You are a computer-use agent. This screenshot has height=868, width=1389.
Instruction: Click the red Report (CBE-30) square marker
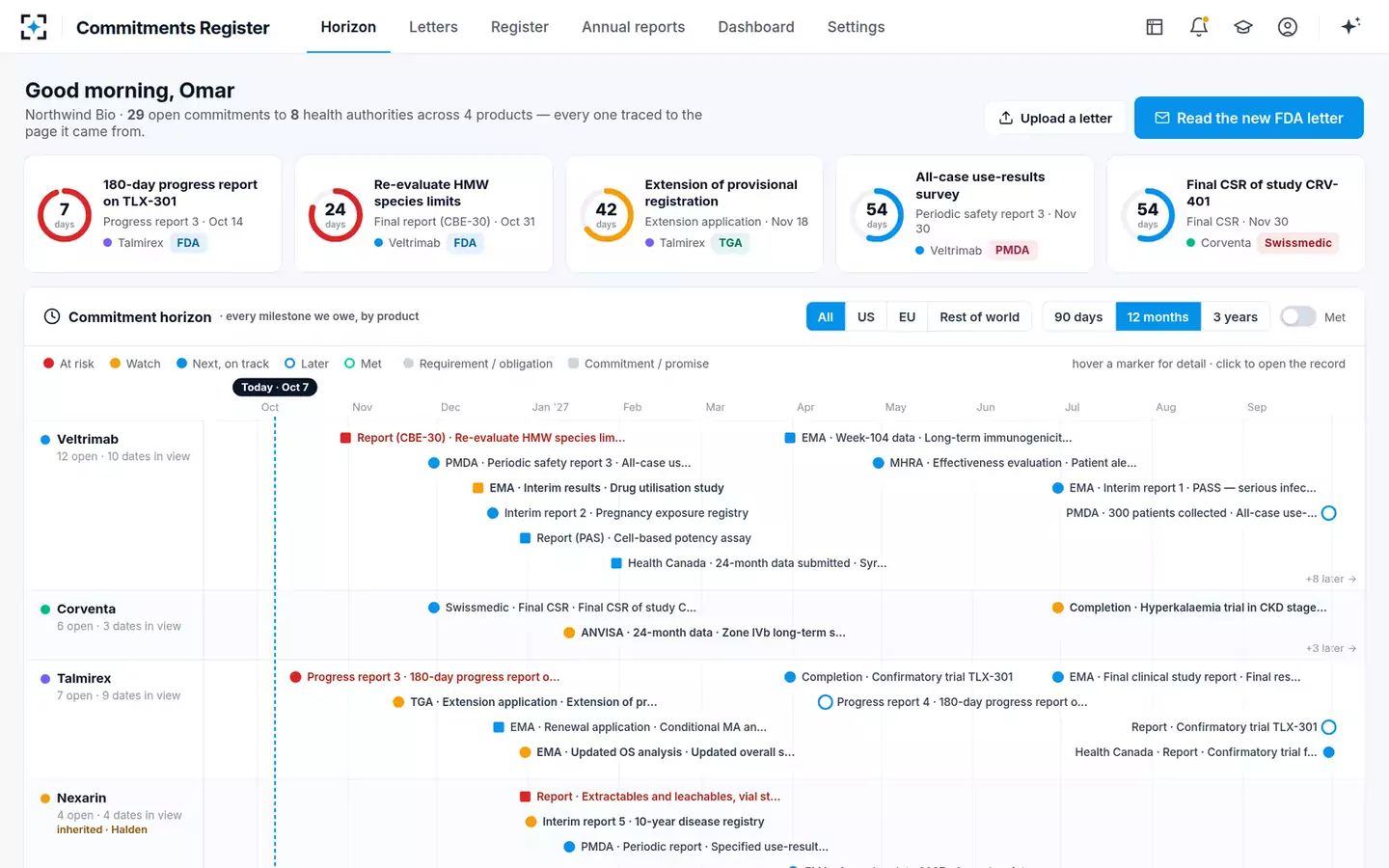coord(345,438)
